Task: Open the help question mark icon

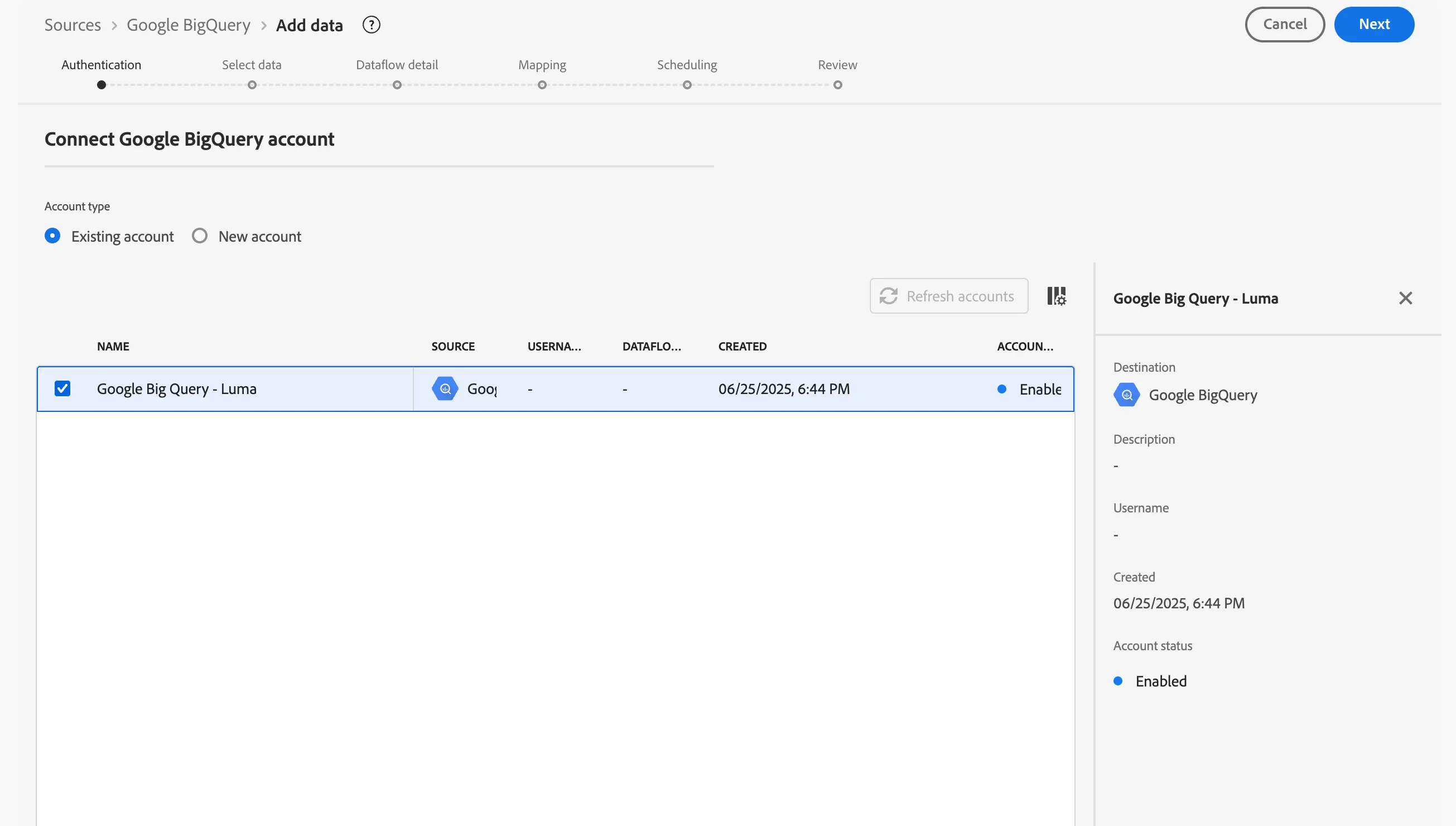Action: tap(372, 25)
